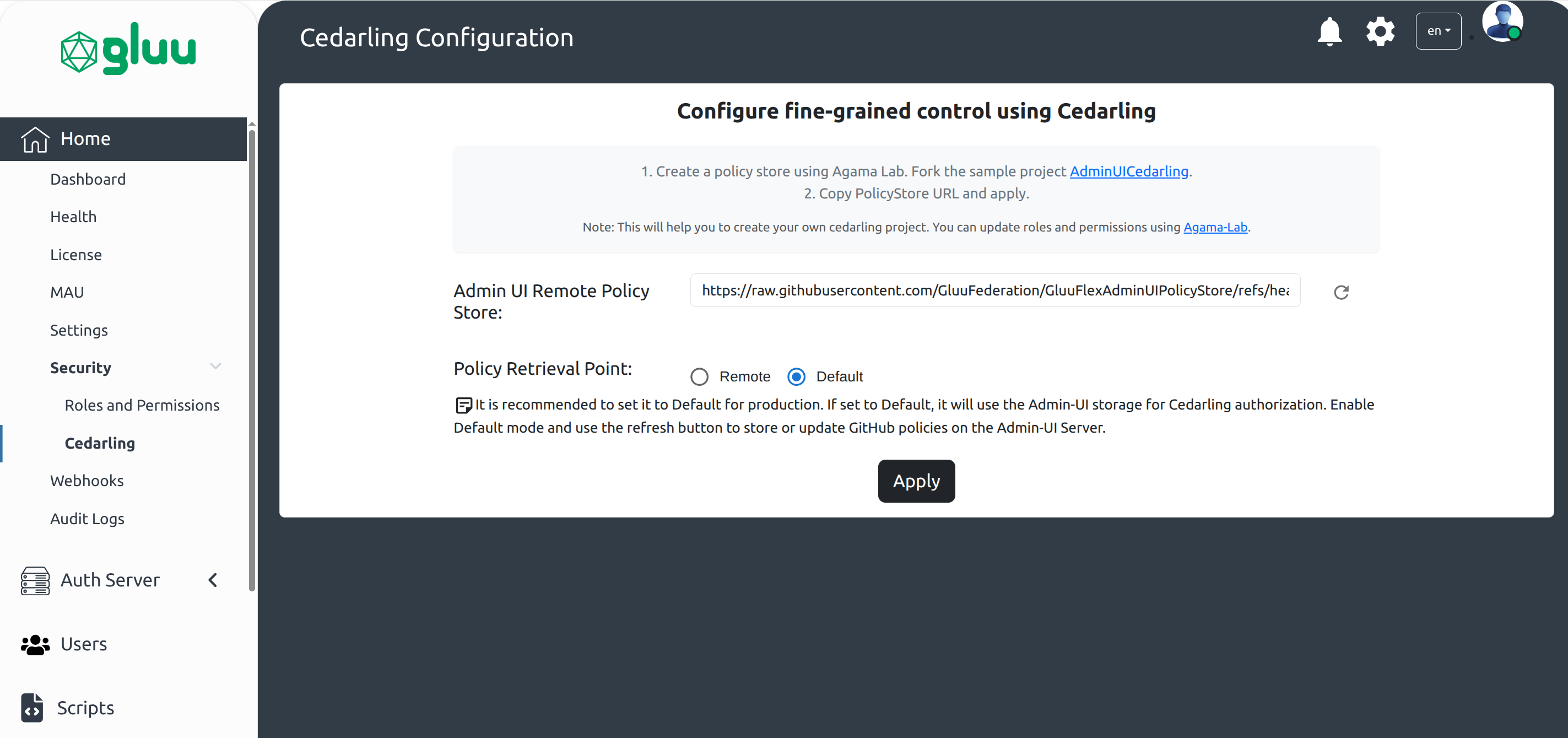Open the AdminUICedarling link
Screen dimensions: 1568x738
pyautogui.click(x=1128, y=172)
